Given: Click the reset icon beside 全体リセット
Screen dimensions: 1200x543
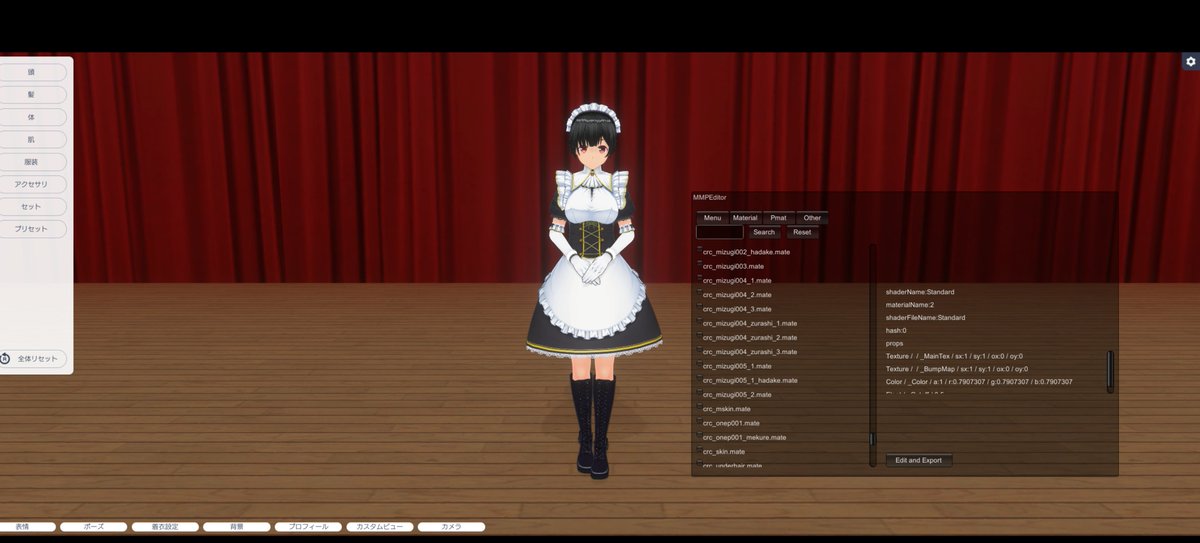Looking at the screenshot, I should (5, 358).
